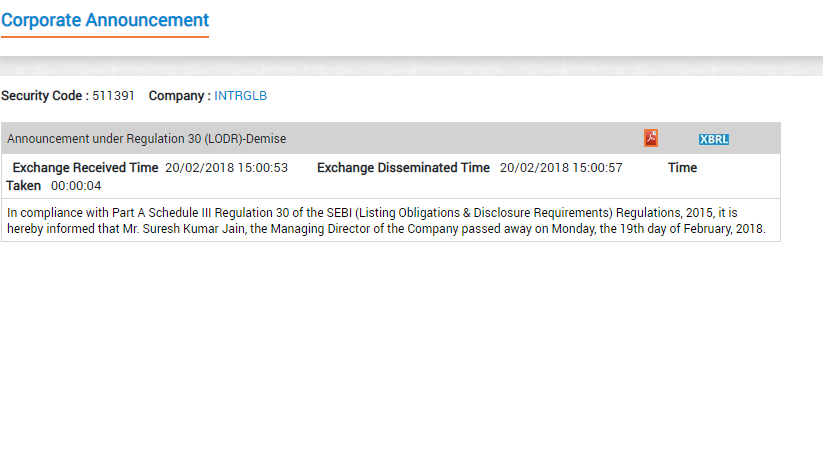823x460 pixels.
Task: Open the PDF attachment icon
Action: point(651,138)
